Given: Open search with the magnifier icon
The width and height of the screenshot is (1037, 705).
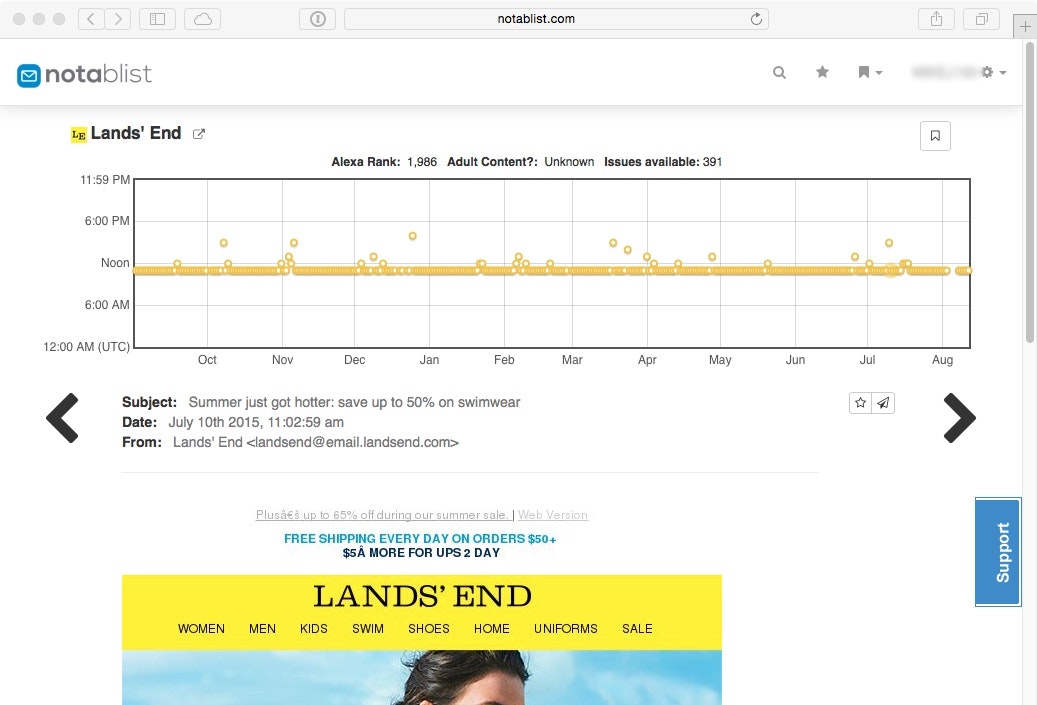Looking at the screenshot, I should [779, 72].
